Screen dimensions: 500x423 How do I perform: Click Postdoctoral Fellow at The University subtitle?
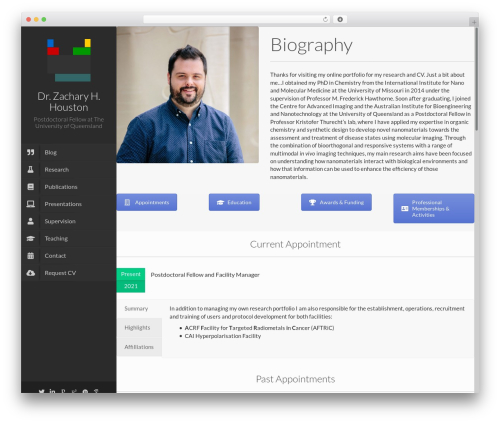click(69, 123)
